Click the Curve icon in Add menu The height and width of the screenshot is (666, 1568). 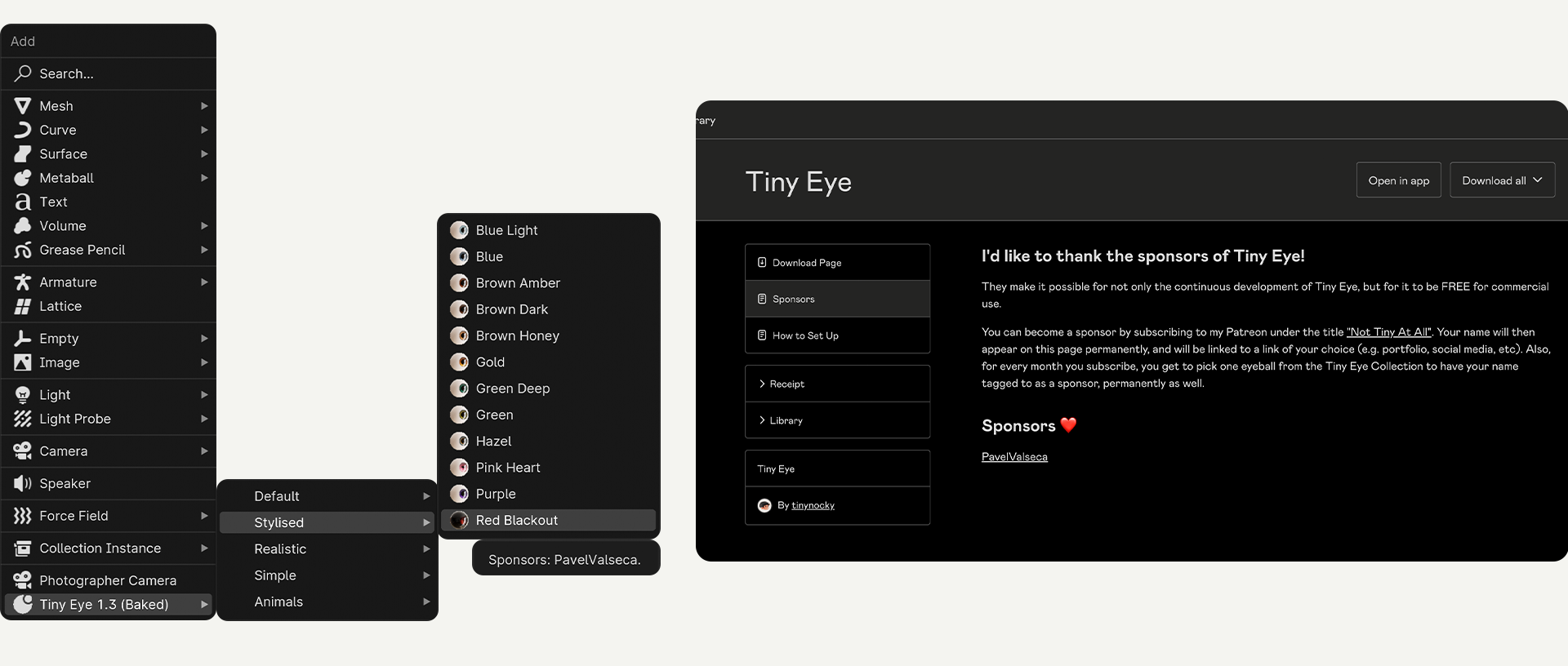23,130
